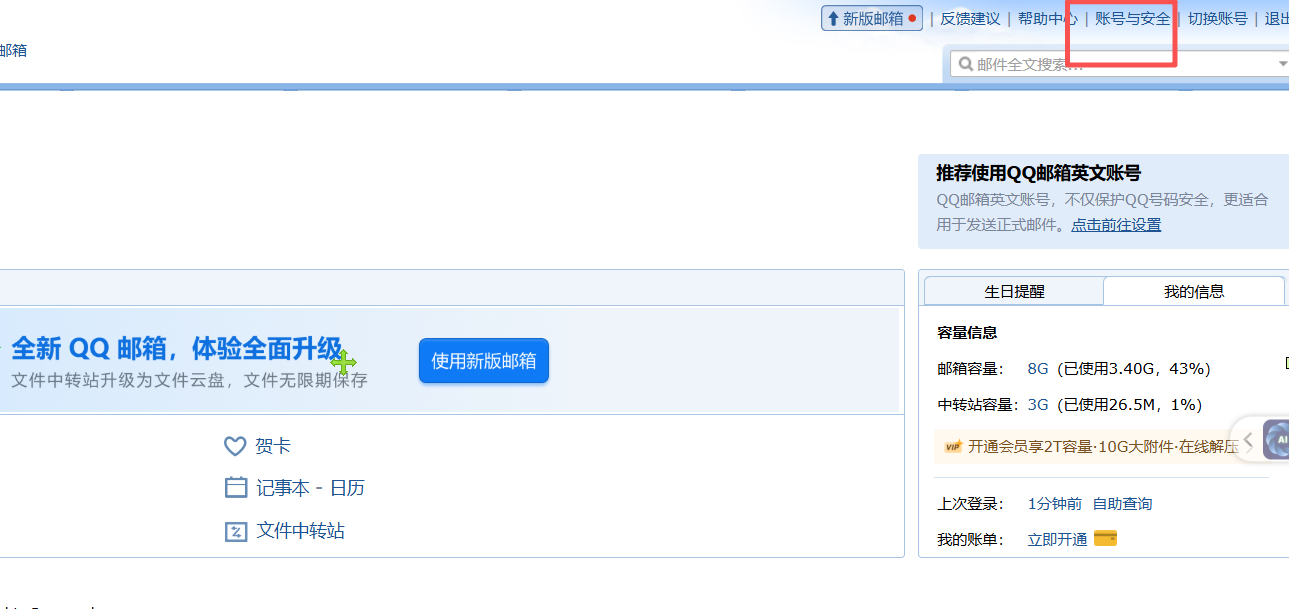1289x609 pixels.
Task: Click the up arrow icon inside the 新版邮箱 button
Action: [833, 19]
